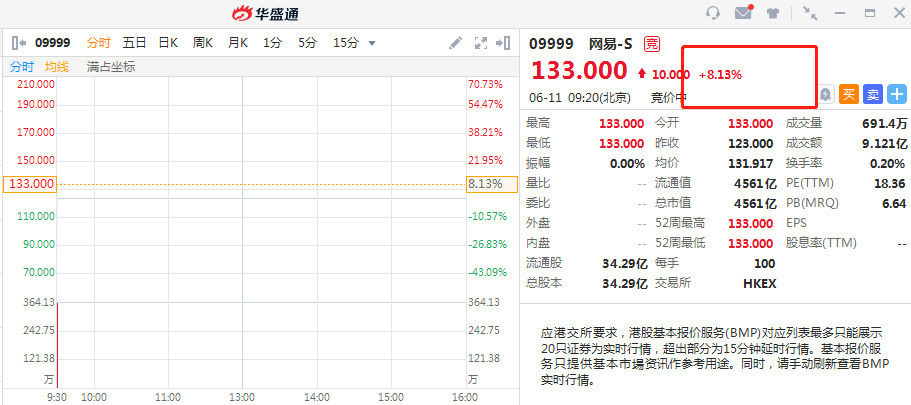The image size is (911, 405).
Task: Collapse the left panel arrow icon
Action: pos(19,42)
